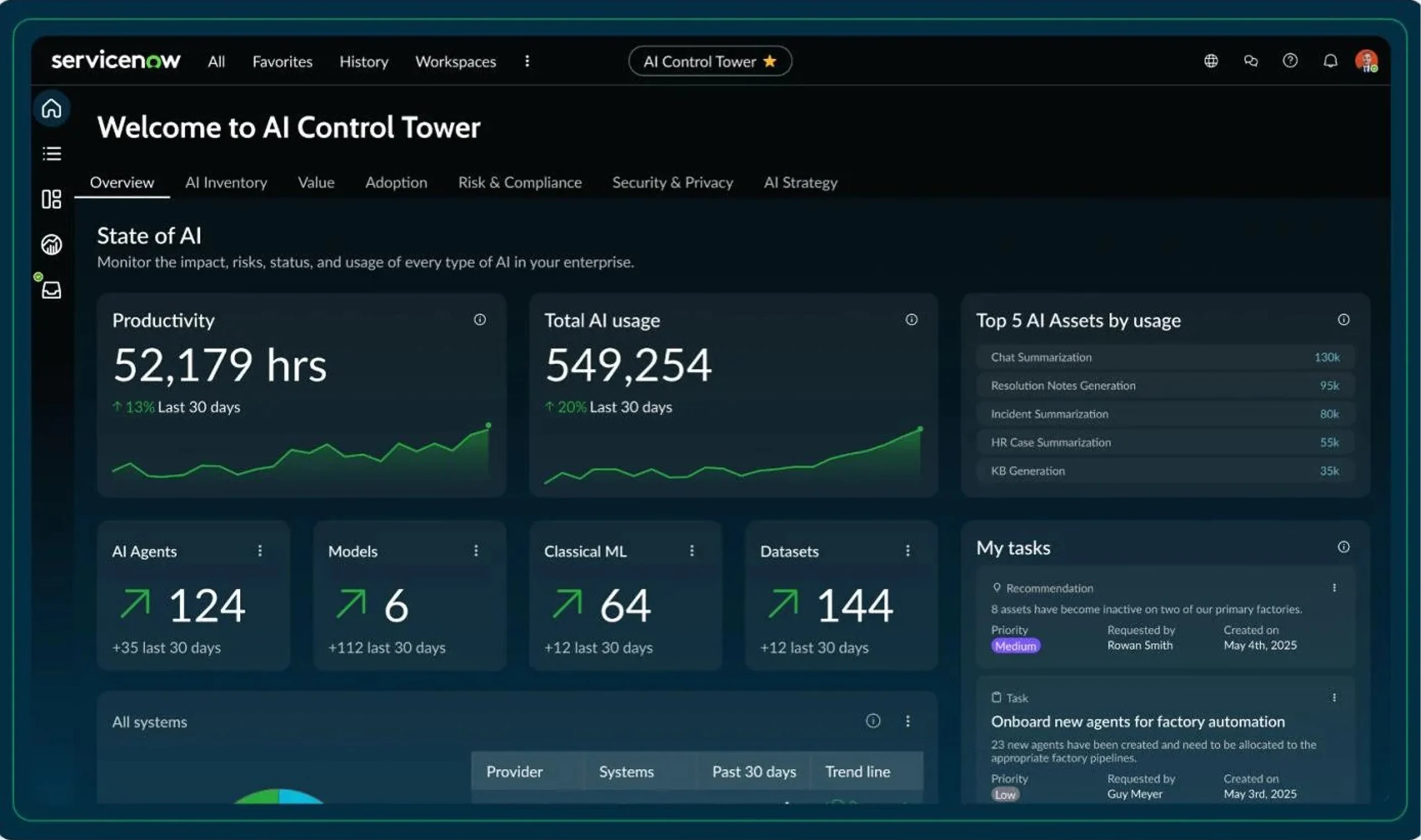This screenshot has height=840, width=1421.
Task: Click the Total AI usage info icon
Action: [911, 320]
